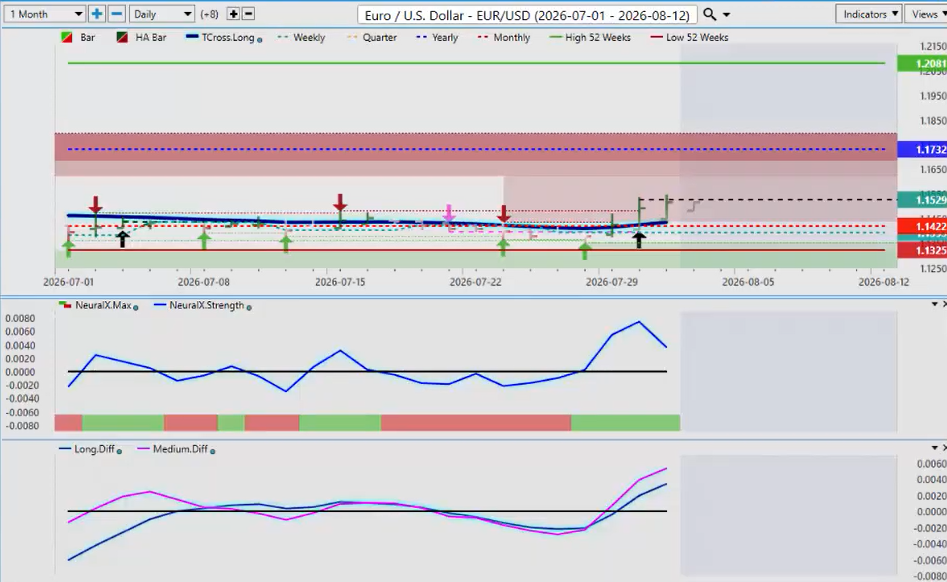947x582 pixels.
Task: Expand the arrow next to the search icon
Action: coord(727,14)
